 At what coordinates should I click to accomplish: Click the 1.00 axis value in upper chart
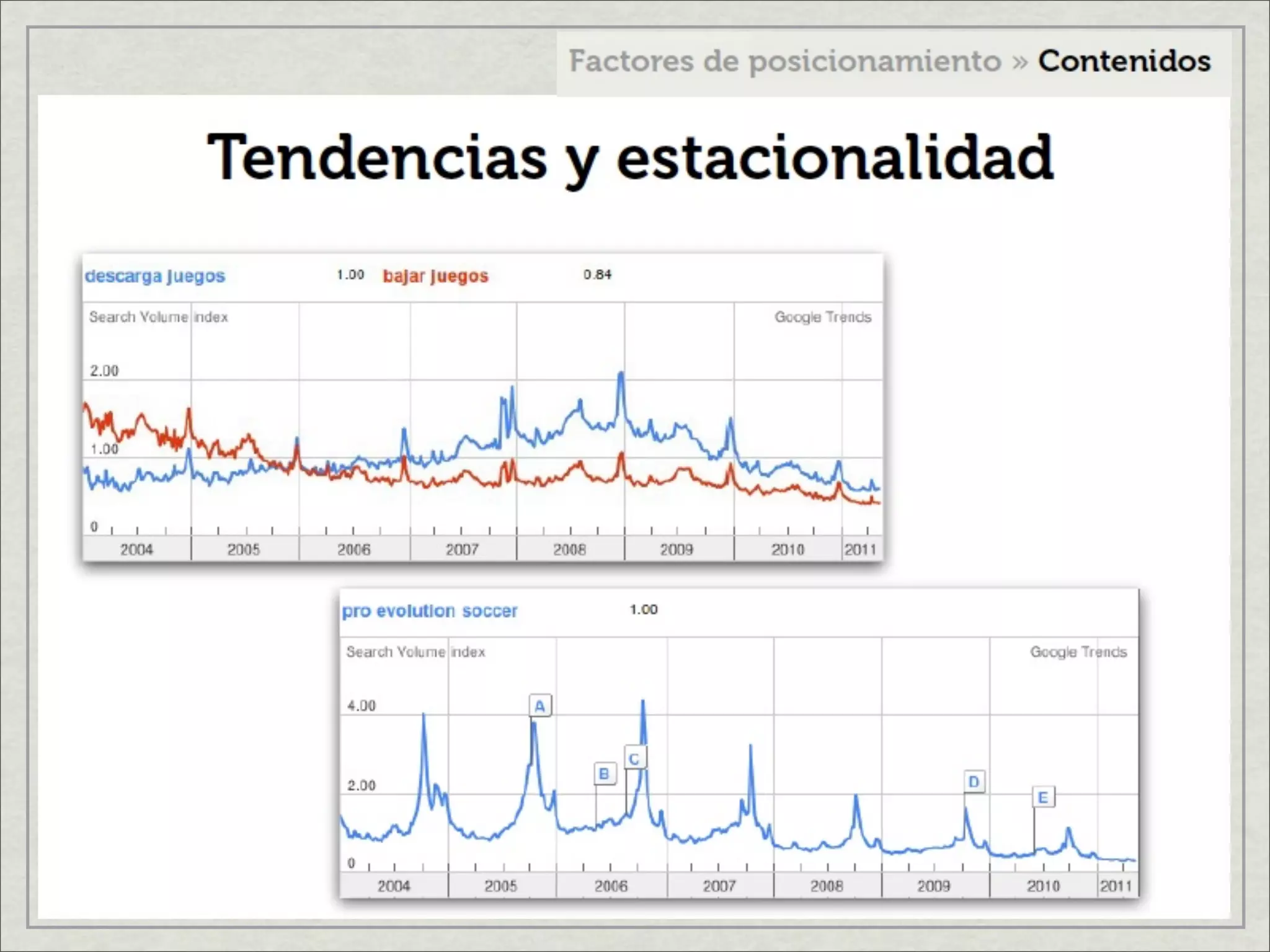tap(104, 449)
